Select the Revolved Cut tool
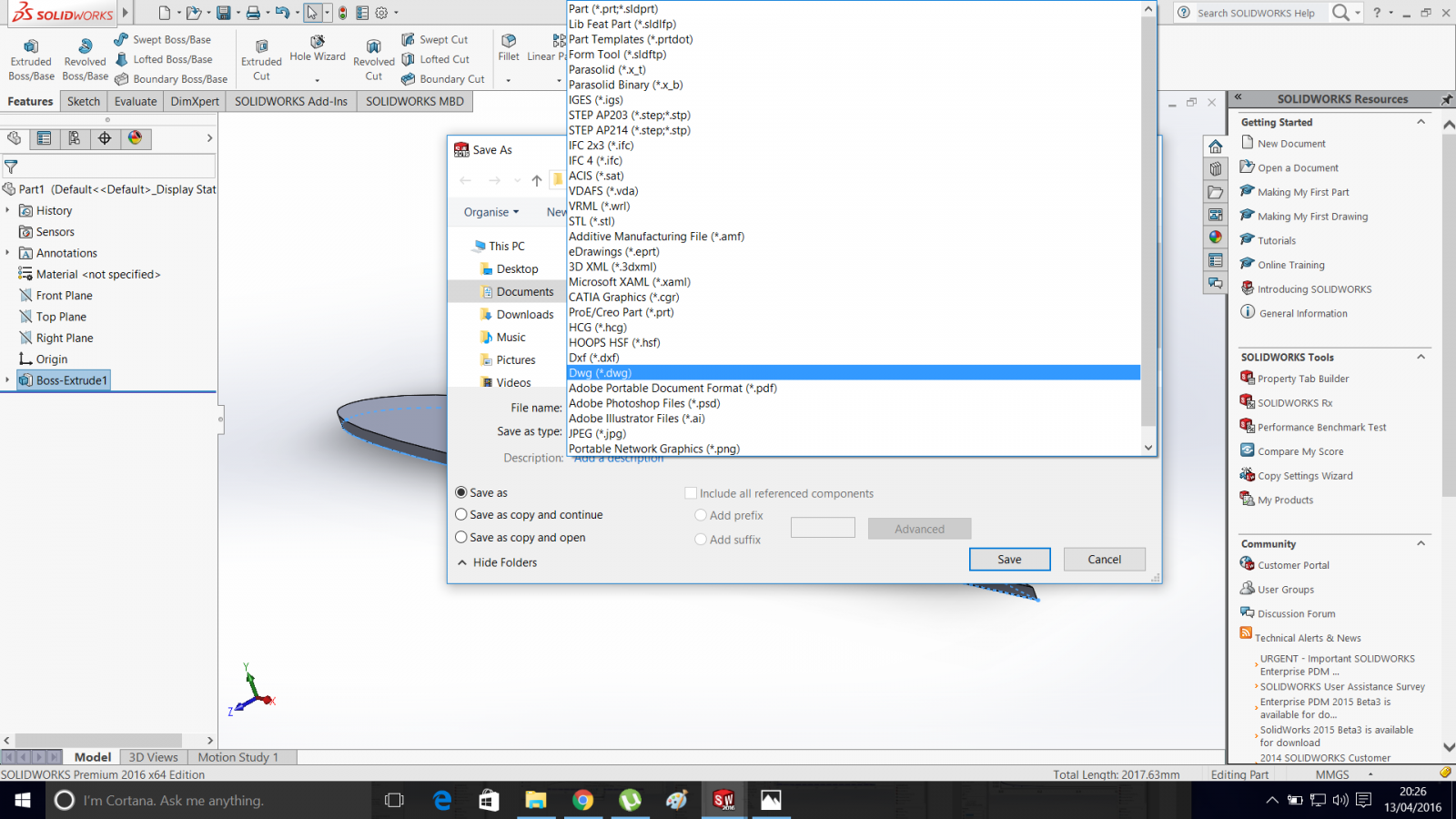 [x=374, y=60]
